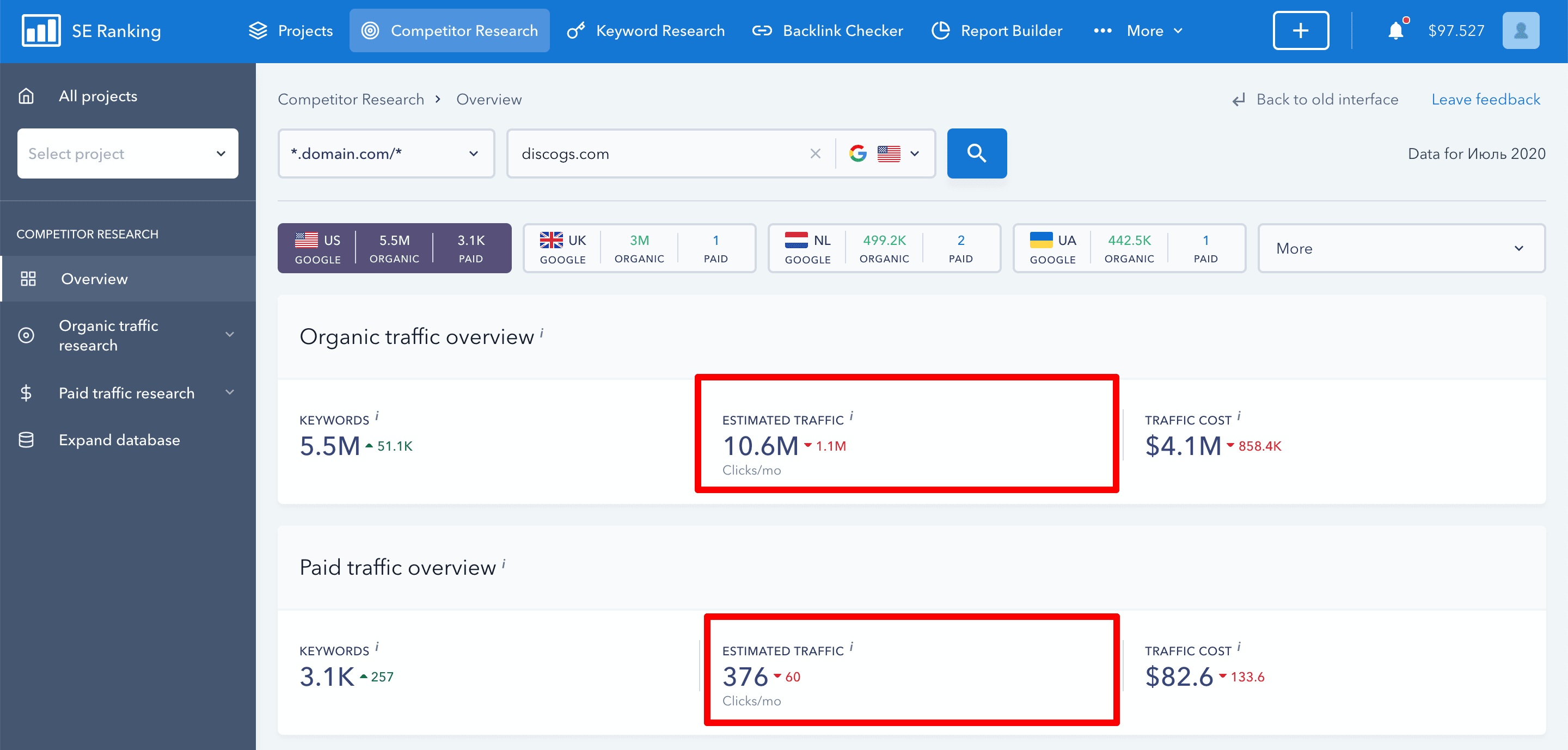Screen dimensions: 1568x750
Task: Open the More regions dropdown
Action: 1401,248
